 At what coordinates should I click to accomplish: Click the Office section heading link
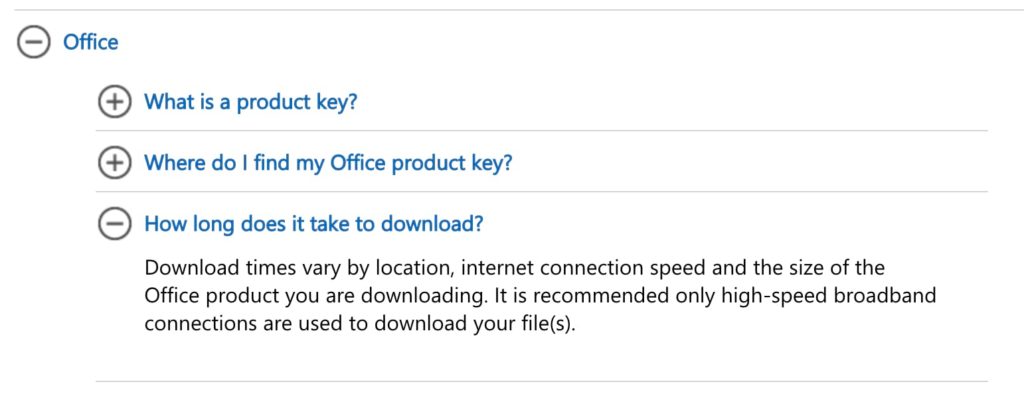click(x=91, y=42)
